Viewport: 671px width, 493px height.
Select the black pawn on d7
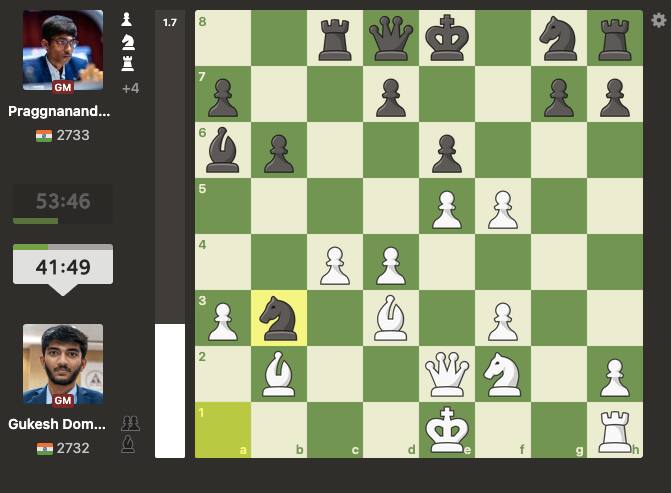pos(391,97)
